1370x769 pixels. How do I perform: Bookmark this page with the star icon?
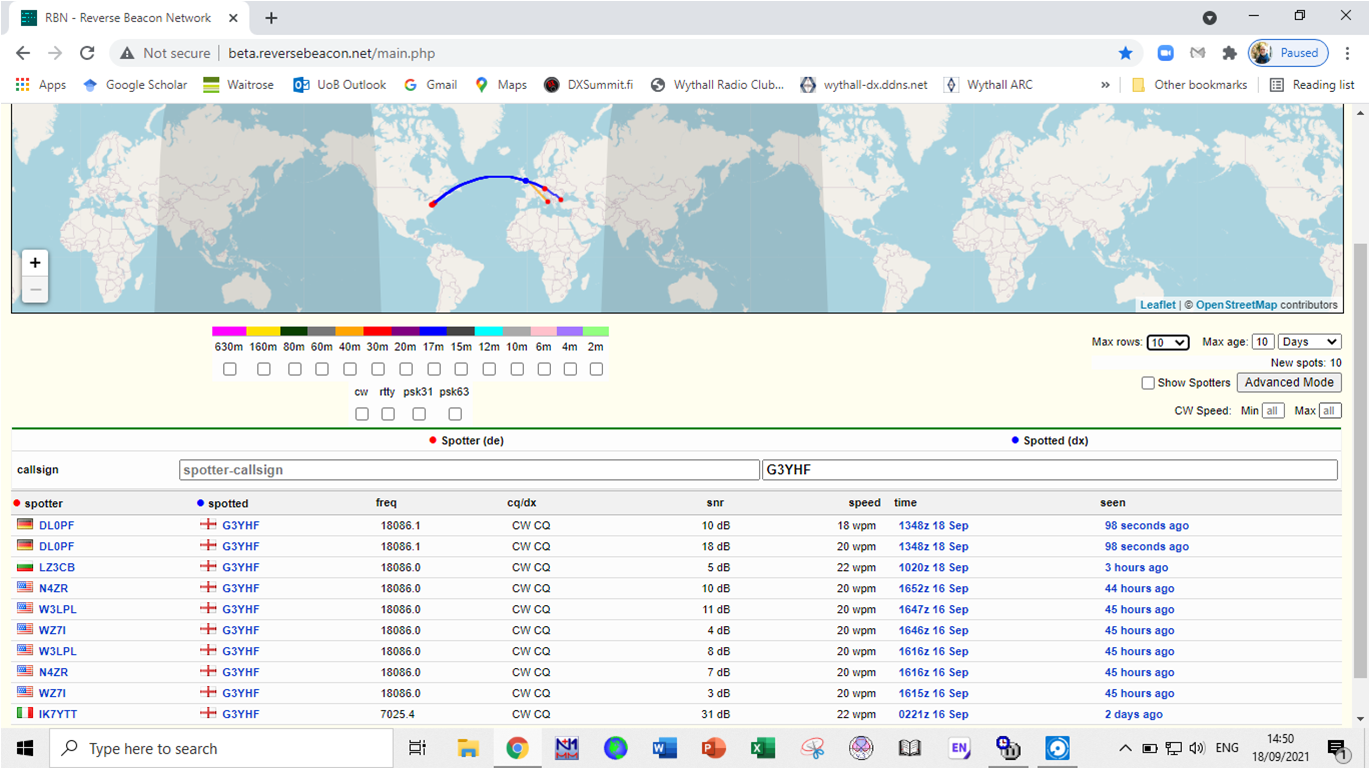(x=1125, y=53)
